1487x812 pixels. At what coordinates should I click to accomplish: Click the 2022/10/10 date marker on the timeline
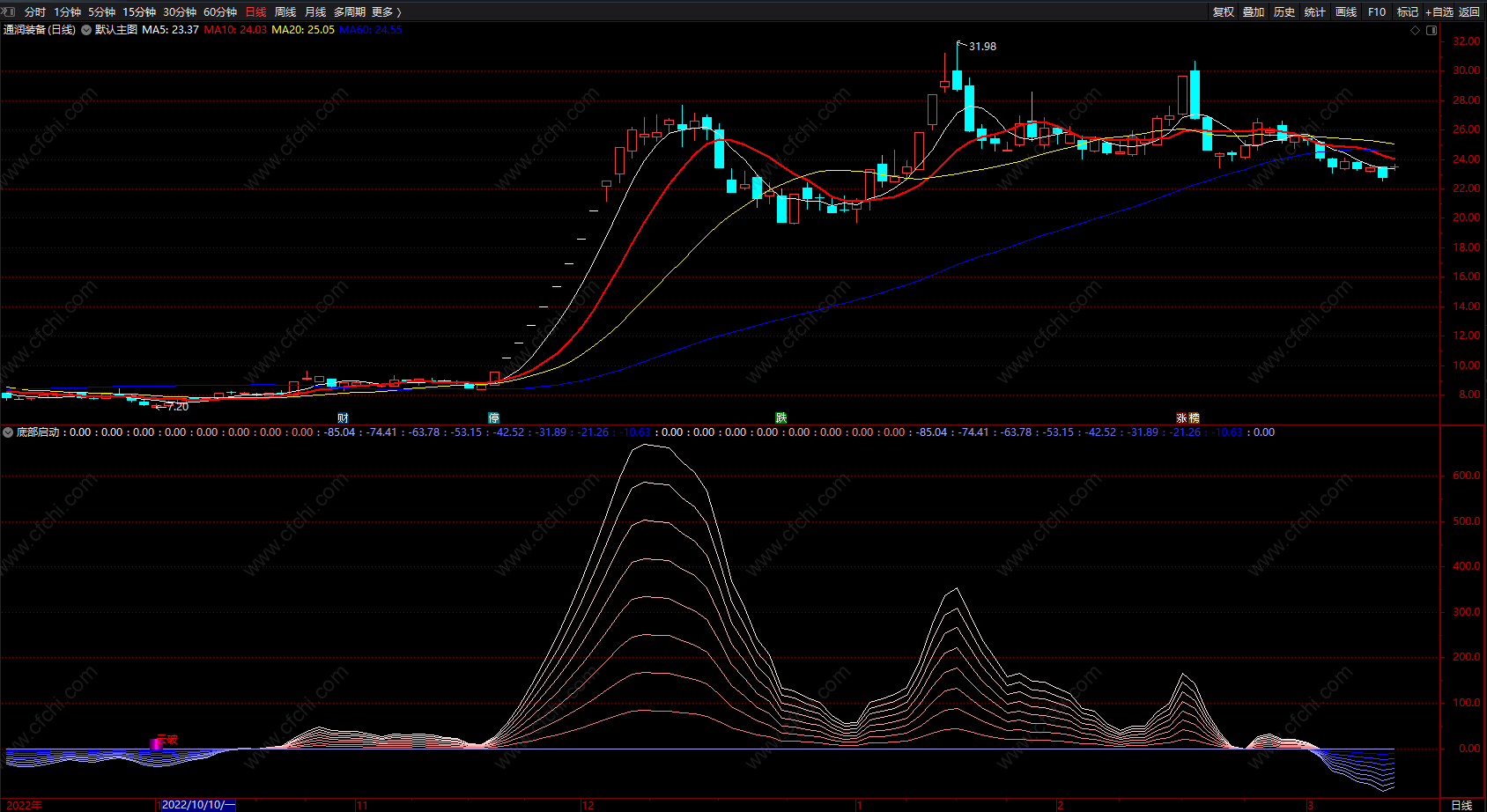click(198, 805)
